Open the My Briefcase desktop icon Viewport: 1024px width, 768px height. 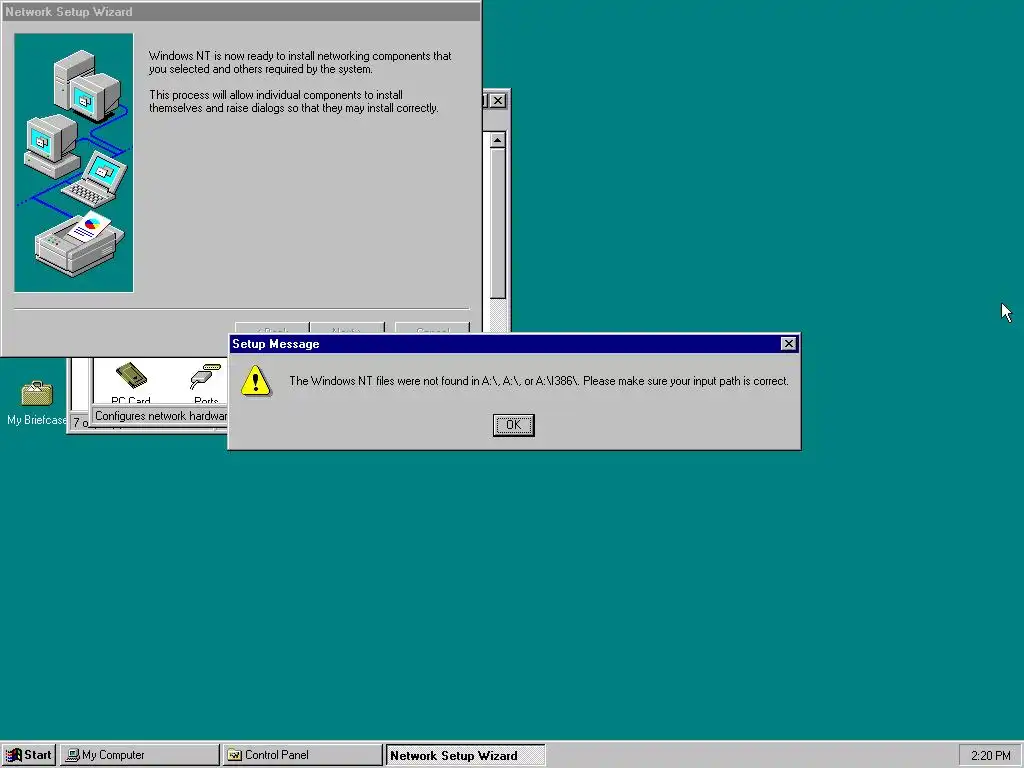(37, 403)
